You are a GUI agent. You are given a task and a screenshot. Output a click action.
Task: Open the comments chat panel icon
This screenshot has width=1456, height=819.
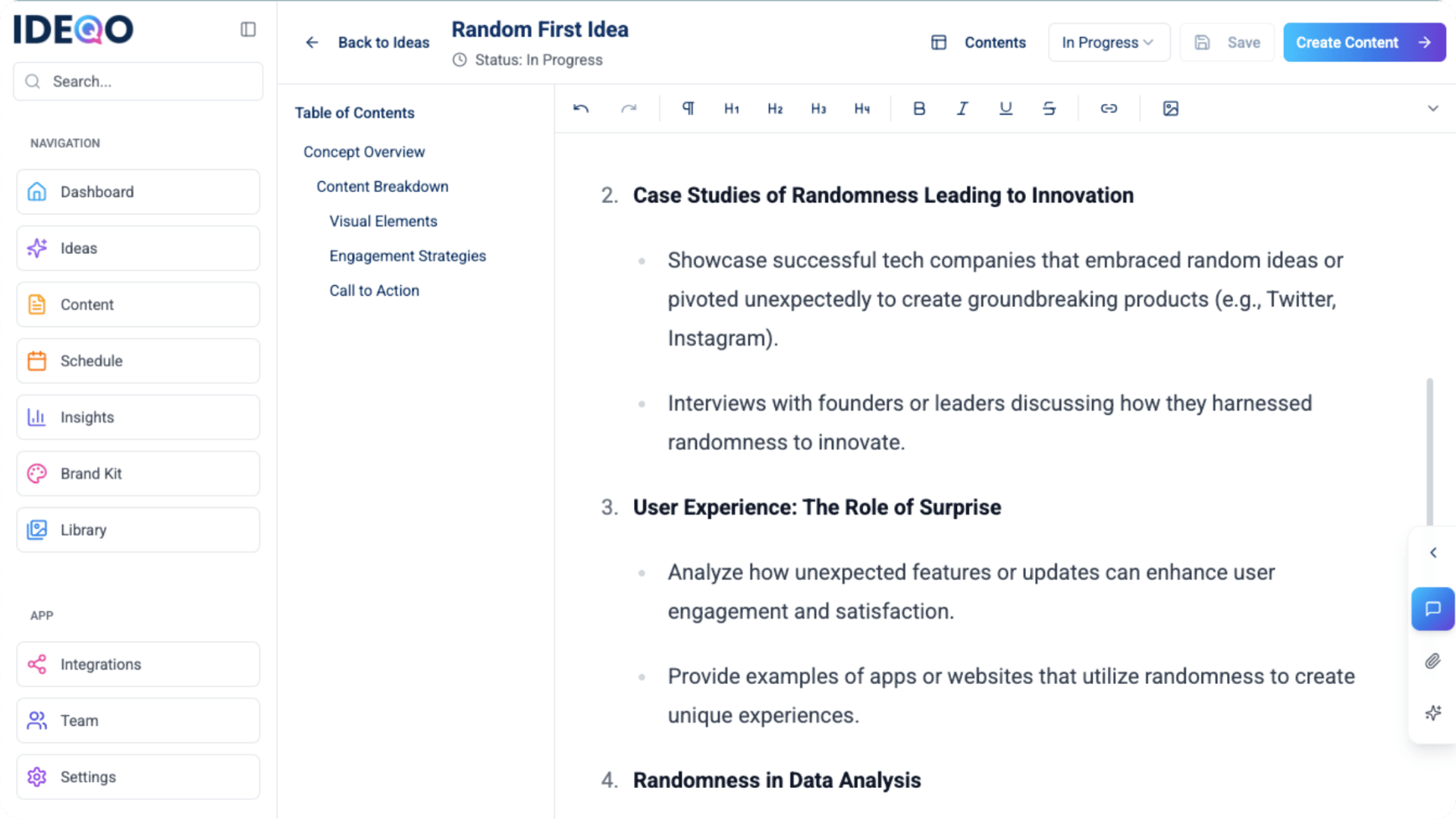tap(1432, 609)
